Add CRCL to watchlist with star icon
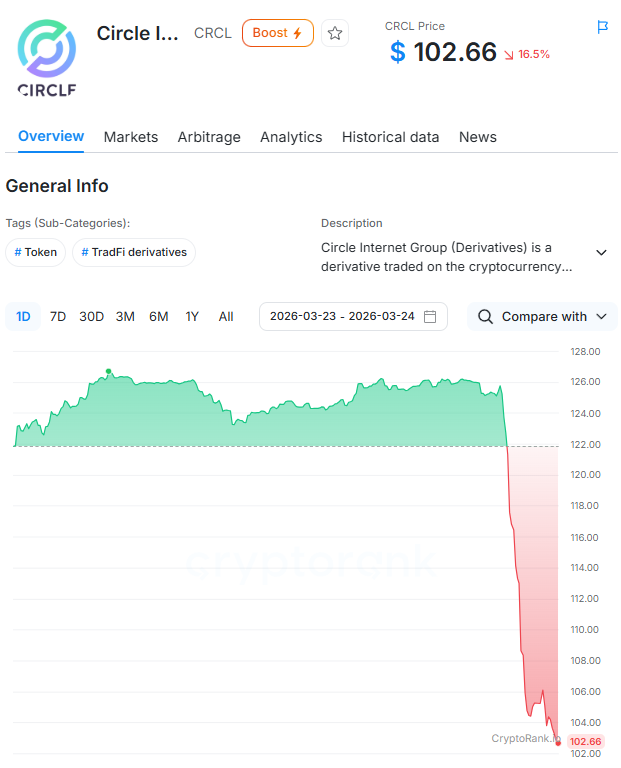This screenshot has width=621, height=768. pos(335,33)
